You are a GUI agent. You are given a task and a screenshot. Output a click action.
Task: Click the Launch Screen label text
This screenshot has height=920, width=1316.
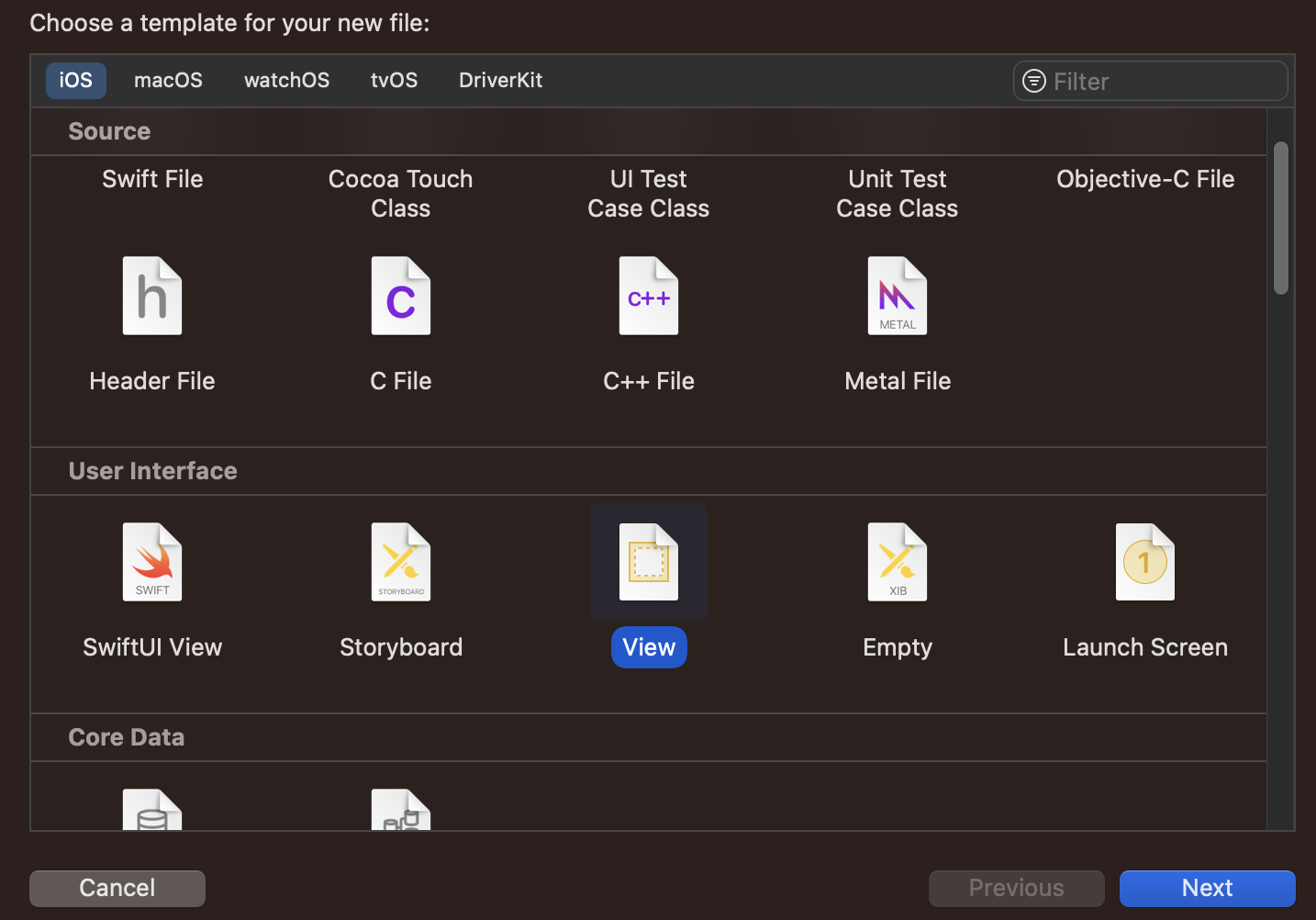(x=1145, y=647)
